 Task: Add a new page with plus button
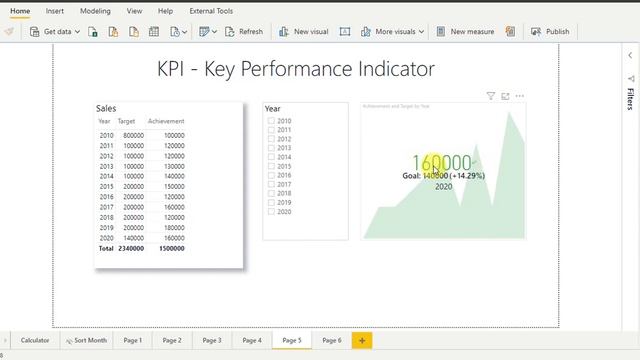coord(362,340)
